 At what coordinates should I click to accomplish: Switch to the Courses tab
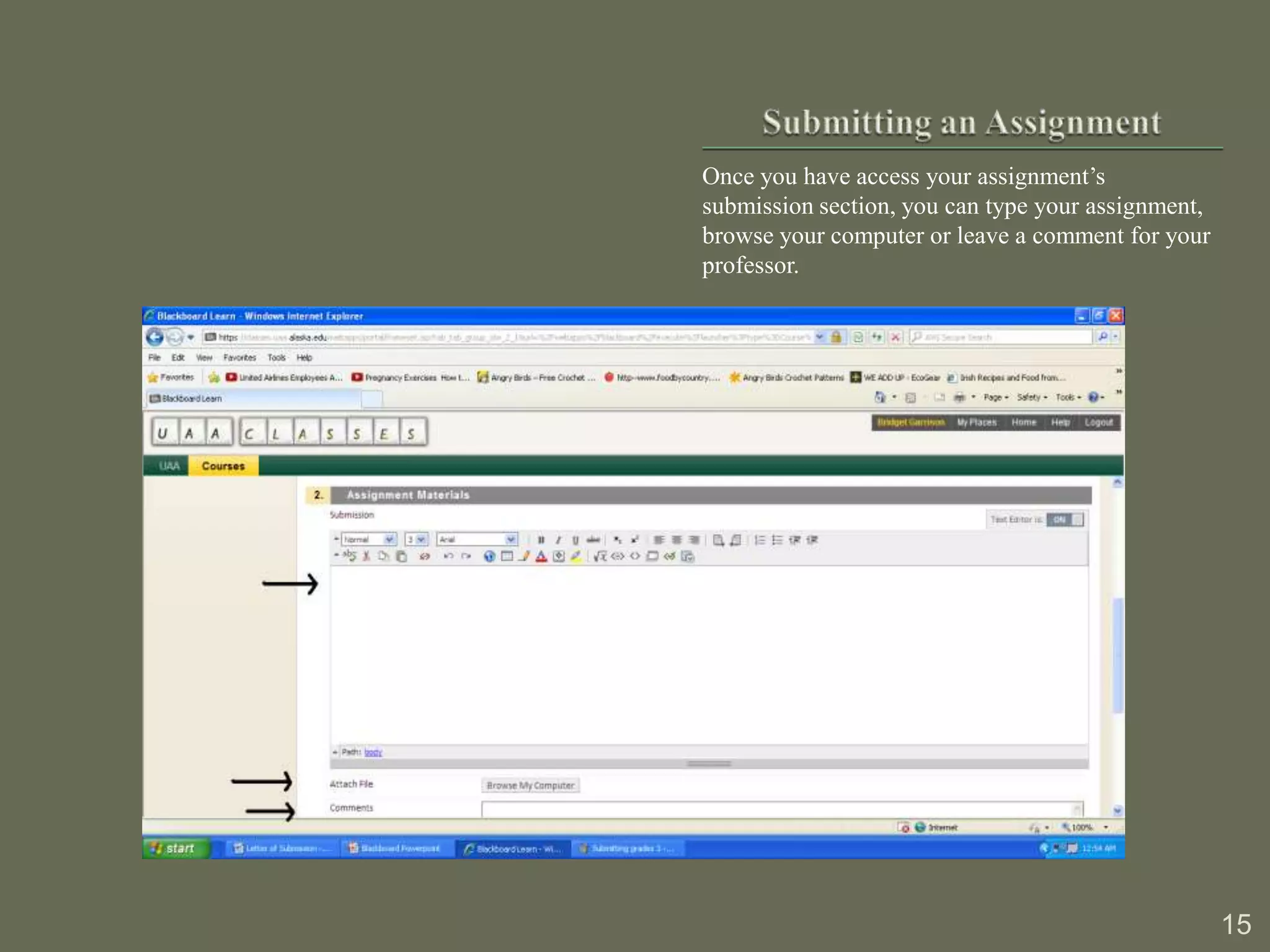pyautogui.click(x=223, y=466)
